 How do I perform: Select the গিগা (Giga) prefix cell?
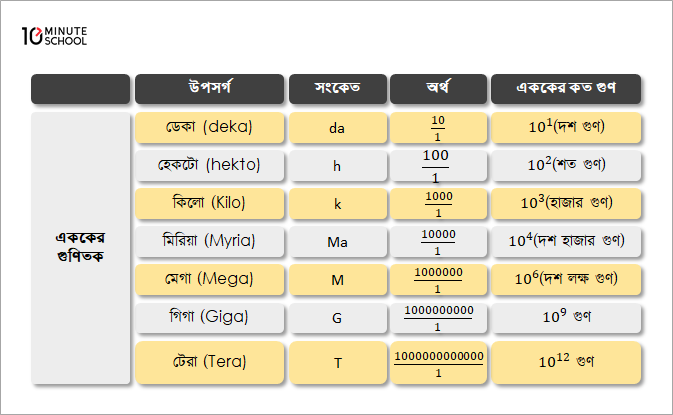coord(209,317)
